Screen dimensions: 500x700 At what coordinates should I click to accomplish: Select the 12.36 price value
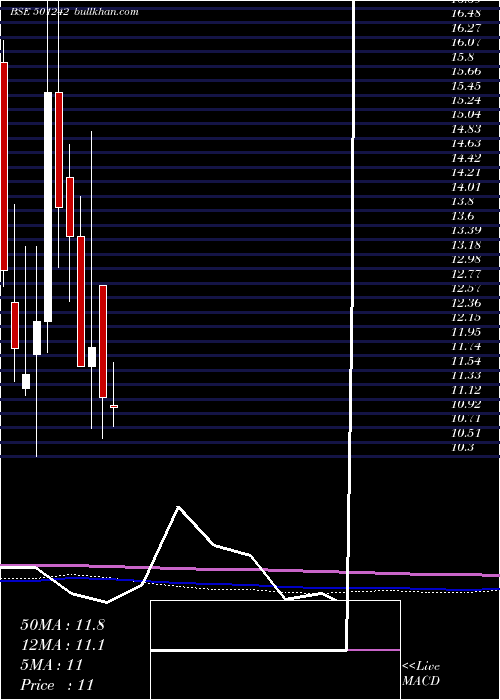coord(466,303)
